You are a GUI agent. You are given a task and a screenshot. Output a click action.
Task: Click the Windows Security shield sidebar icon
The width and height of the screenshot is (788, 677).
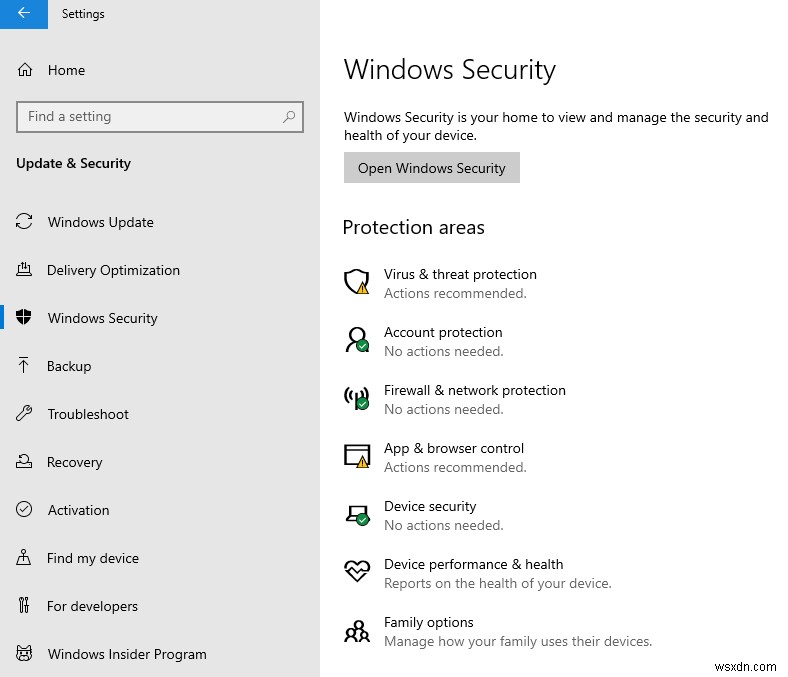pyautogui.click(x=24, y=317)
